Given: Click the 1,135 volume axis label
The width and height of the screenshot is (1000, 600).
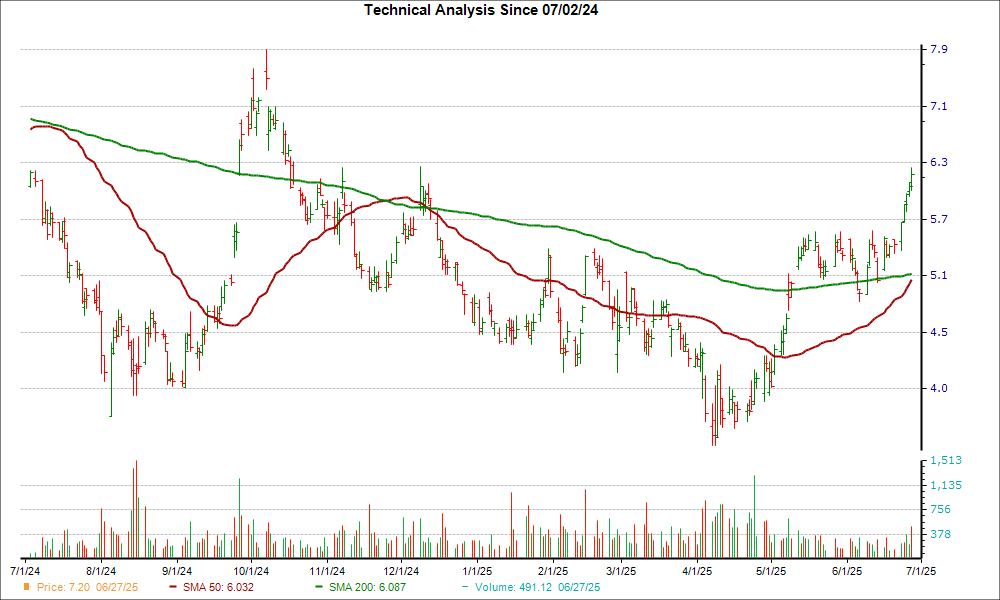Looking at the screenshot, I should click(946, 485).
